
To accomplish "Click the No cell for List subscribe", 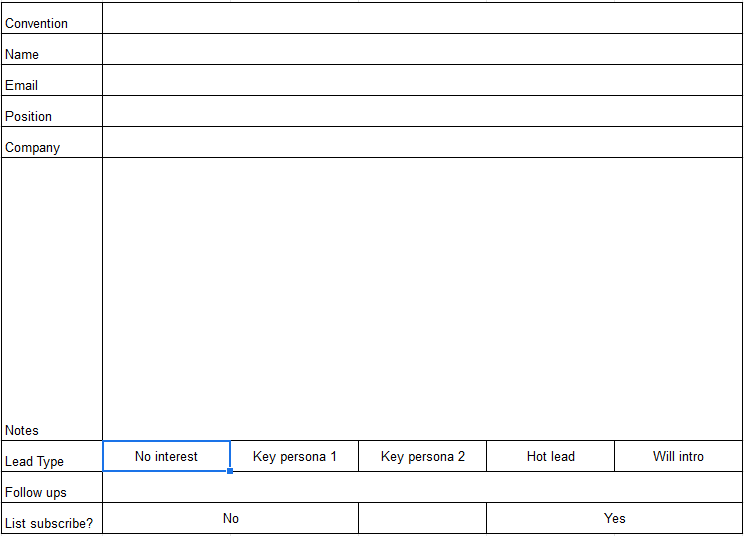I will pos(231,518).
